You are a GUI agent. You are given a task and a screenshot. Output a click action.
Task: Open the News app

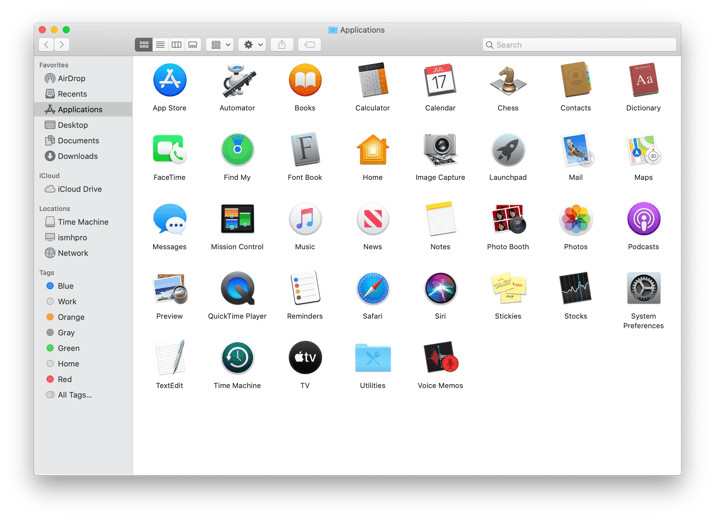click(x=373, y=219)
